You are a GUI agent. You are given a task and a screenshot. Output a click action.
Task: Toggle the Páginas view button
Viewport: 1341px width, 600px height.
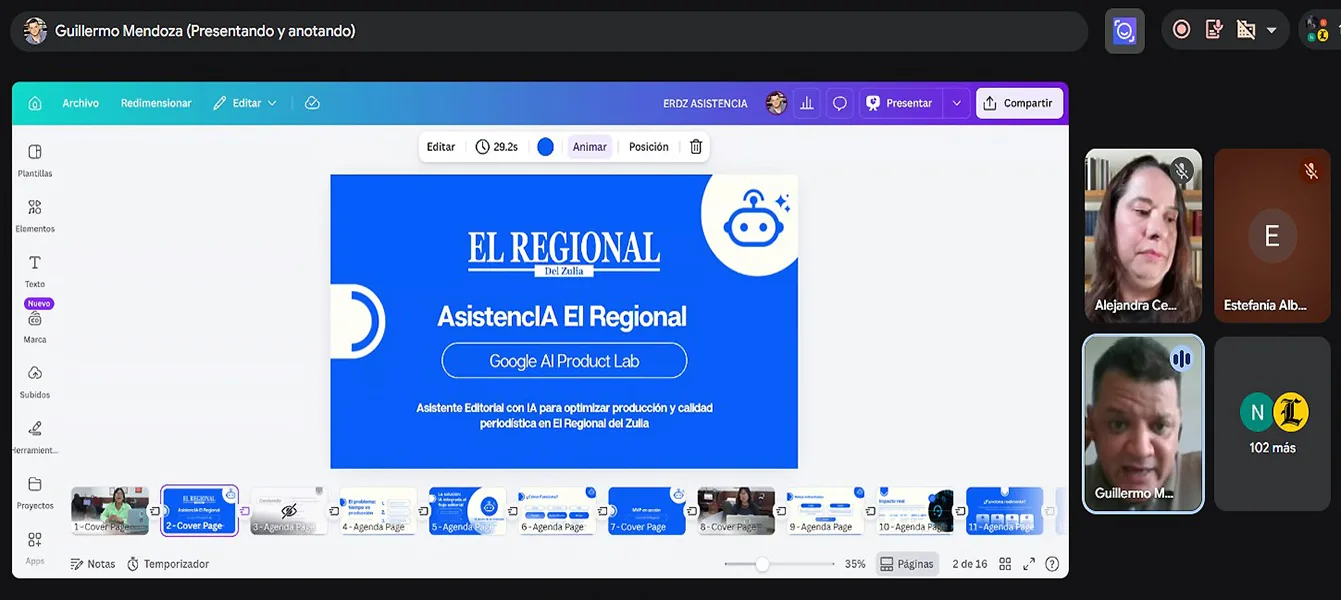pos(907,564)
